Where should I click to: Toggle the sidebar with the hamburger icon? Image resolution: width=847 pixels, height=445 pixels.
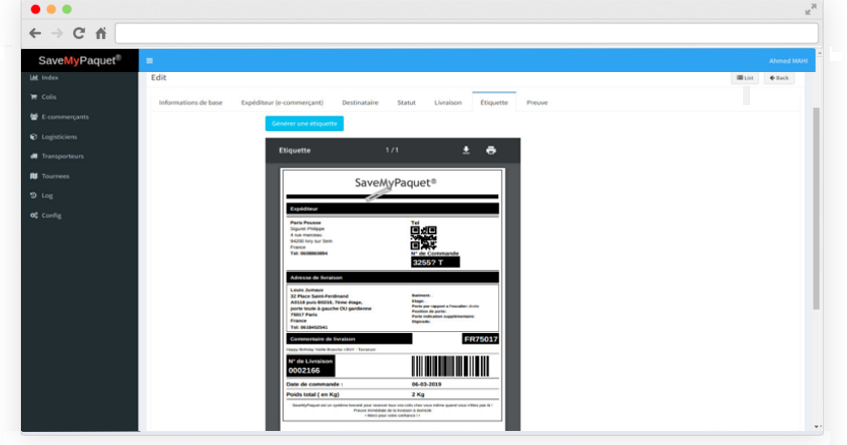tap(150, 60)
